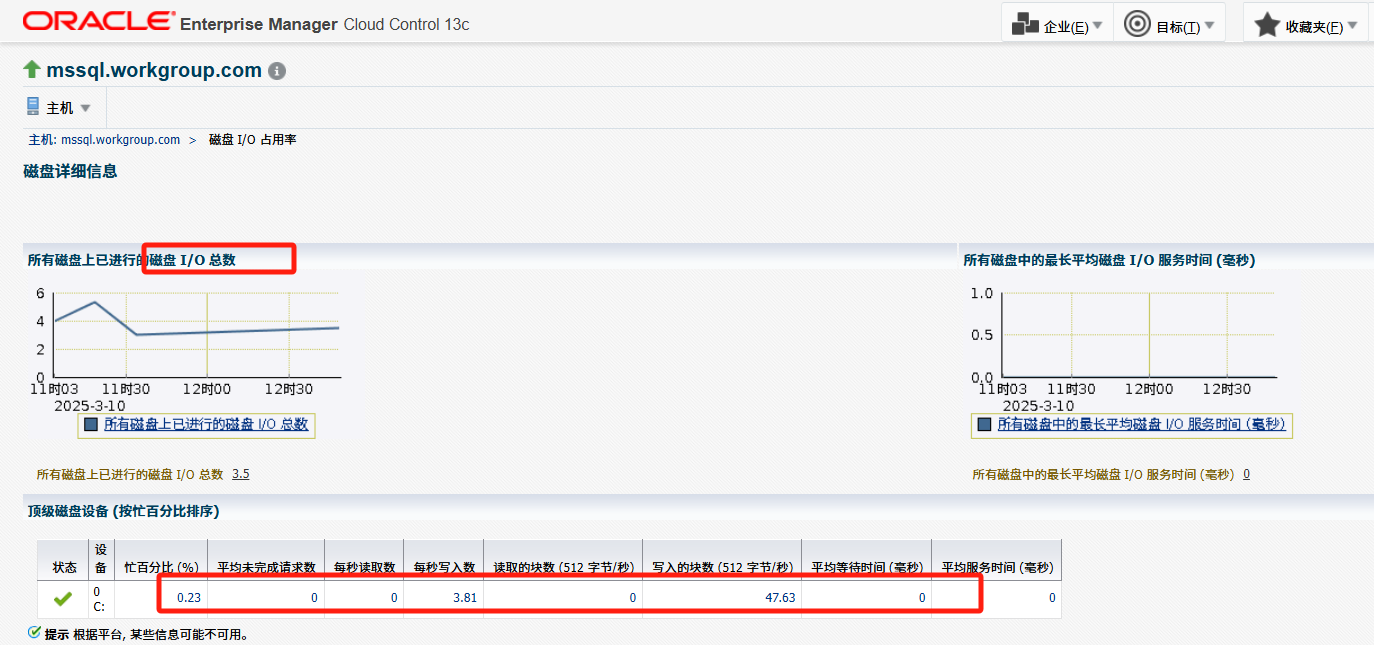
Task: Click the mssql.workgroup.com page title
Action: (x=154, y=71)
